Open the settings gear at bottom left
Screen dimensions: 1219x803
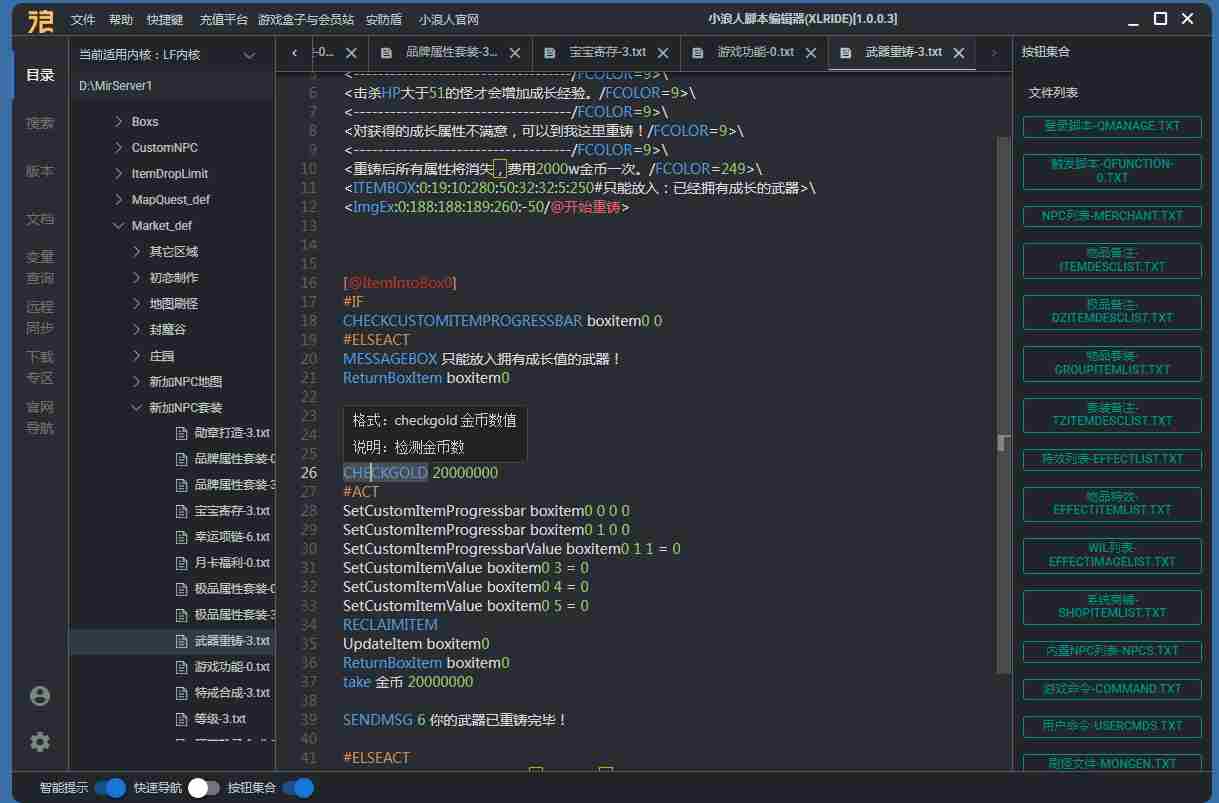(39, 742)
